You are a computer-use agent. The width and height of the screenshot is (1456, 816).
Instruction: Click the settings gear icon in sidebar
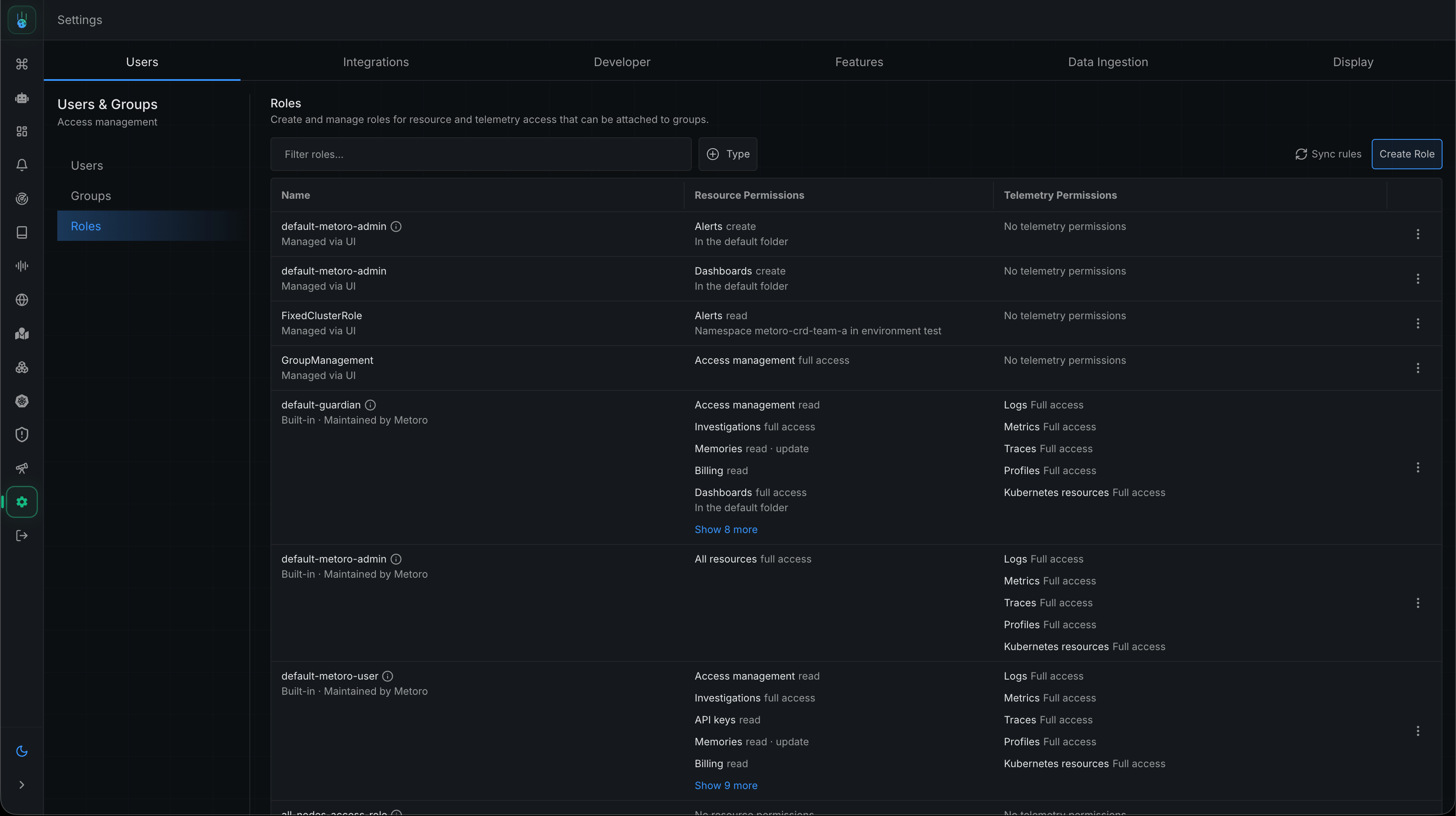click(21, 502)
